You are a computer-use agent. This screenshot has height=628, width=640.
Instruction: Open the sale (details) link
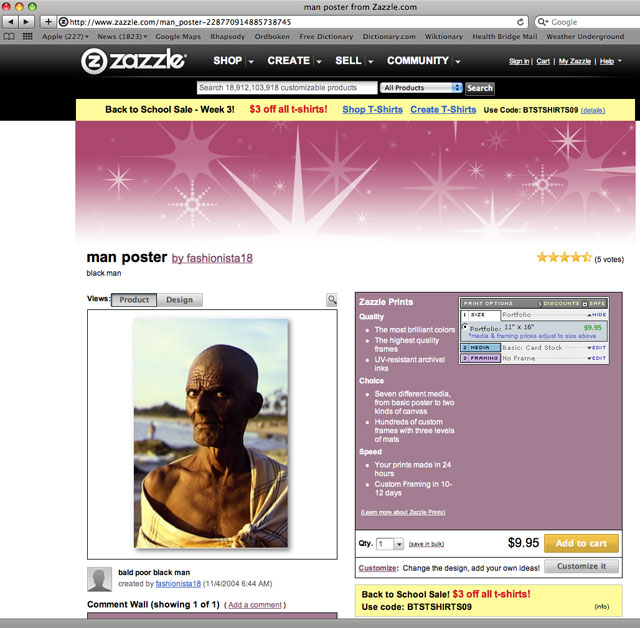click(593, 110)
